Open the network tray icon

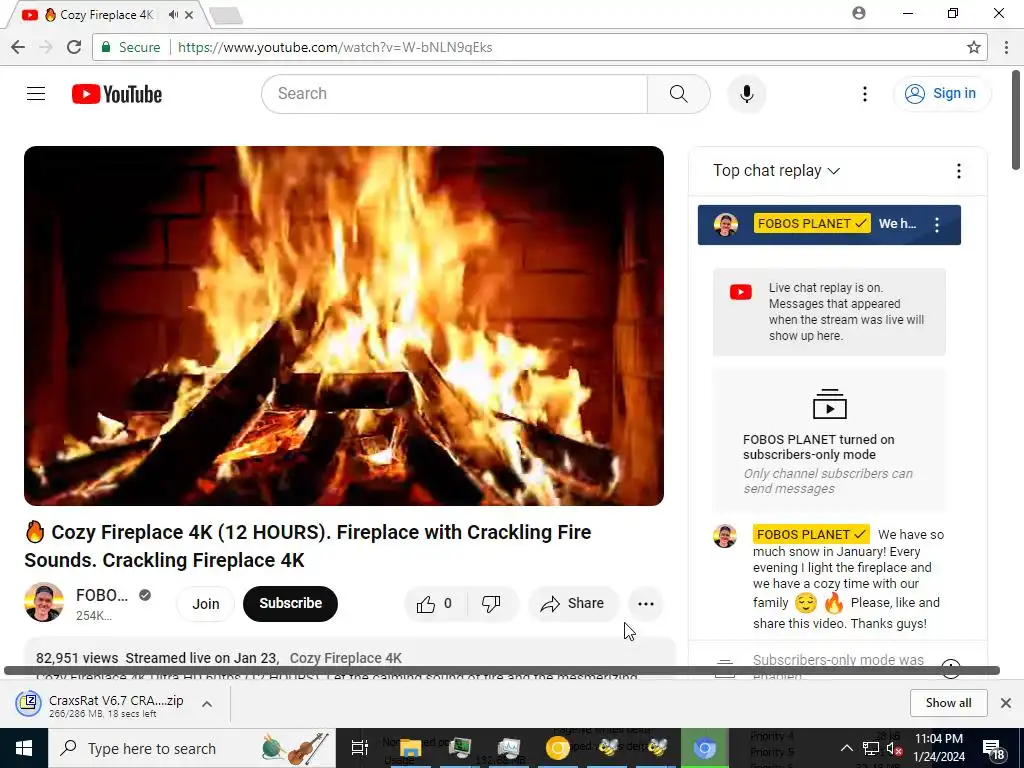(x=870, y=748)
